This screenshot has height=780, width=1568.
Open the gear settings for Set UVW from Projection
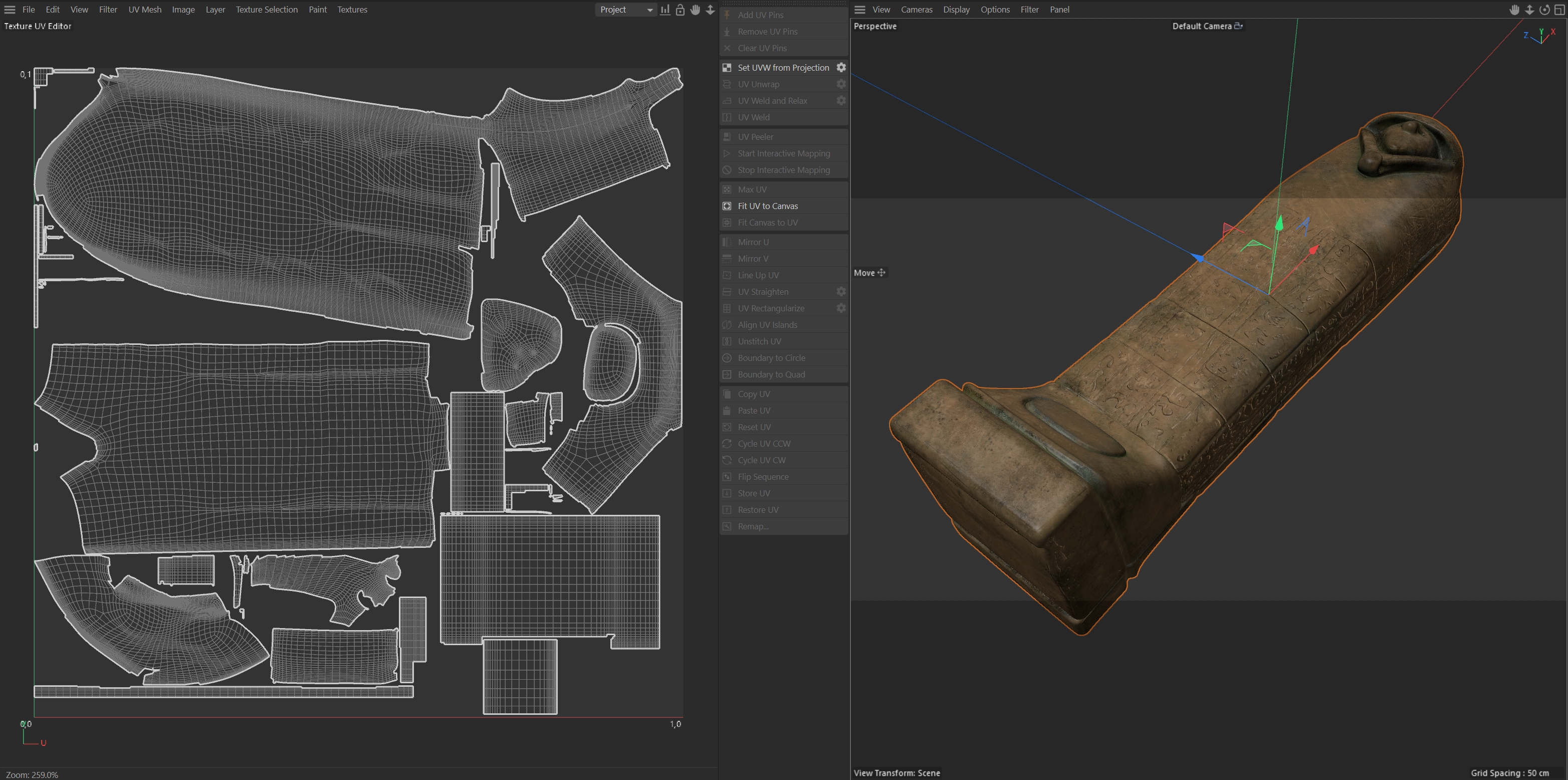(840, 68)
